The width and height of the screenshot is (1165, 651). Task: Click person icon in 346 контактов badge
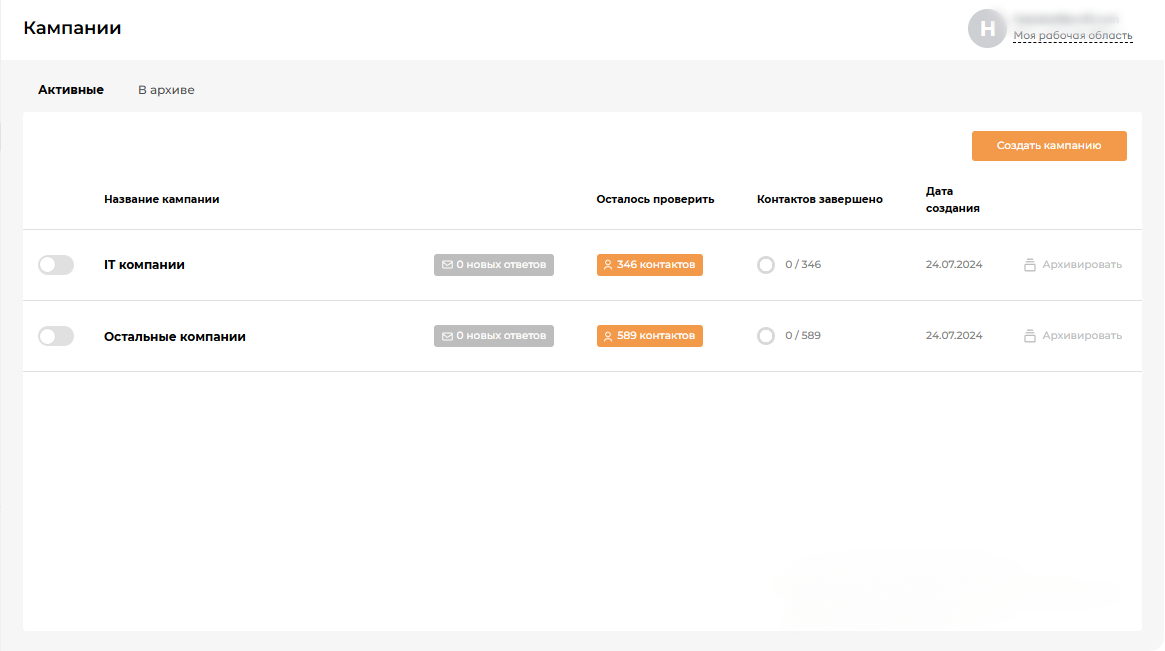pyautogui.click(x=608, y=265)
